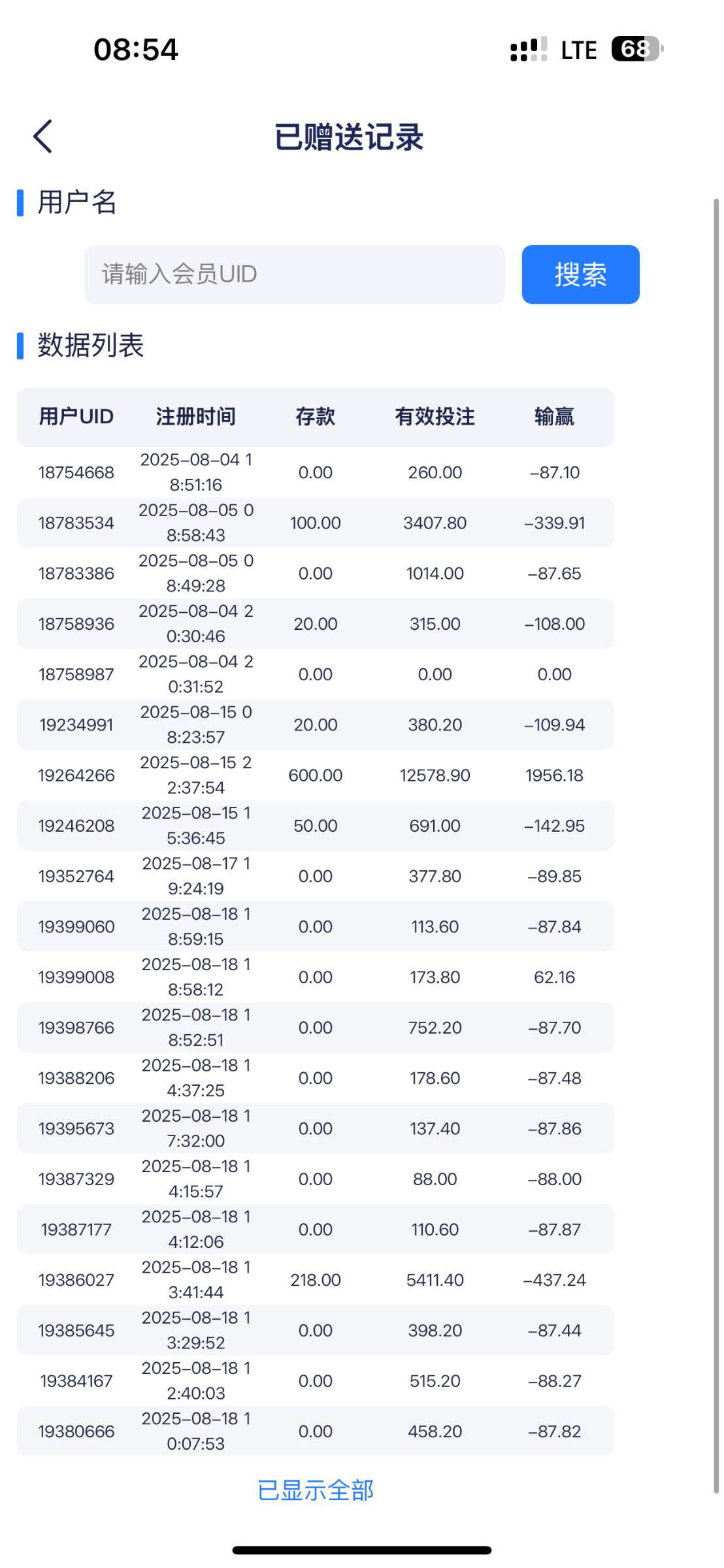Tap the 08:54 clock in status bar
Screen dimensions: 724x1568
coord(136,50)
